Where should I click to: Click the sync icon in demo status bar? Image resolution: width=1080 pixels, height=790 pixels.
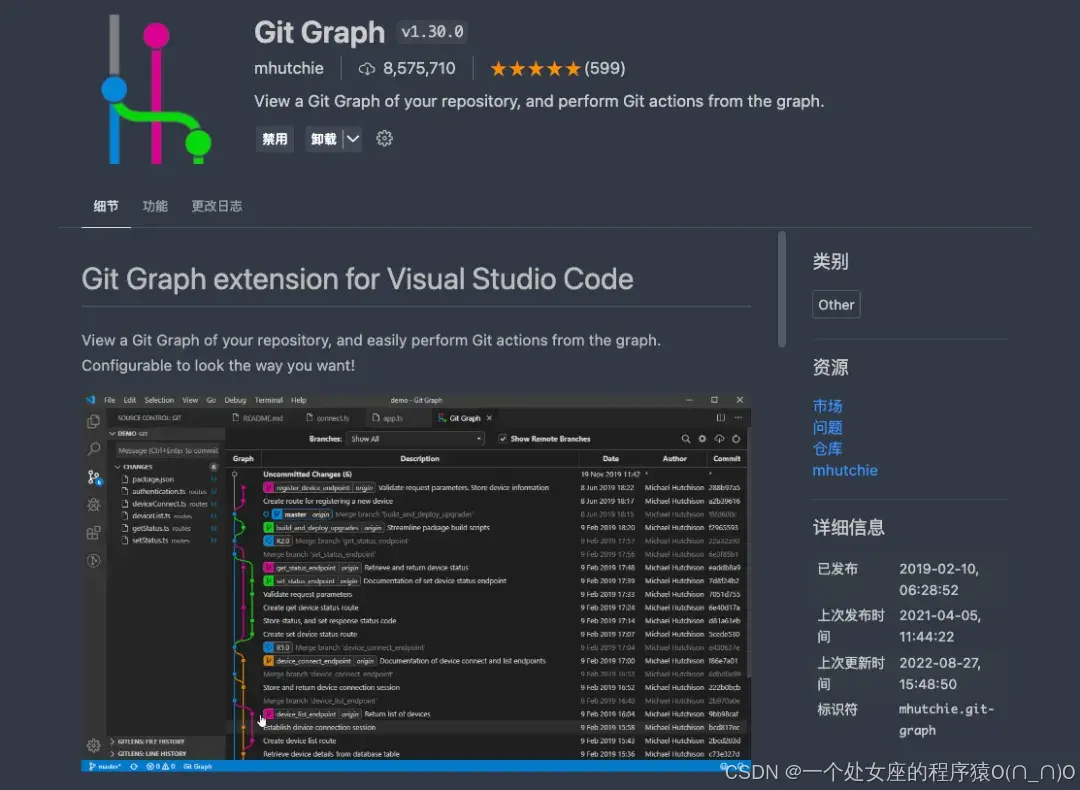(134, 766)
